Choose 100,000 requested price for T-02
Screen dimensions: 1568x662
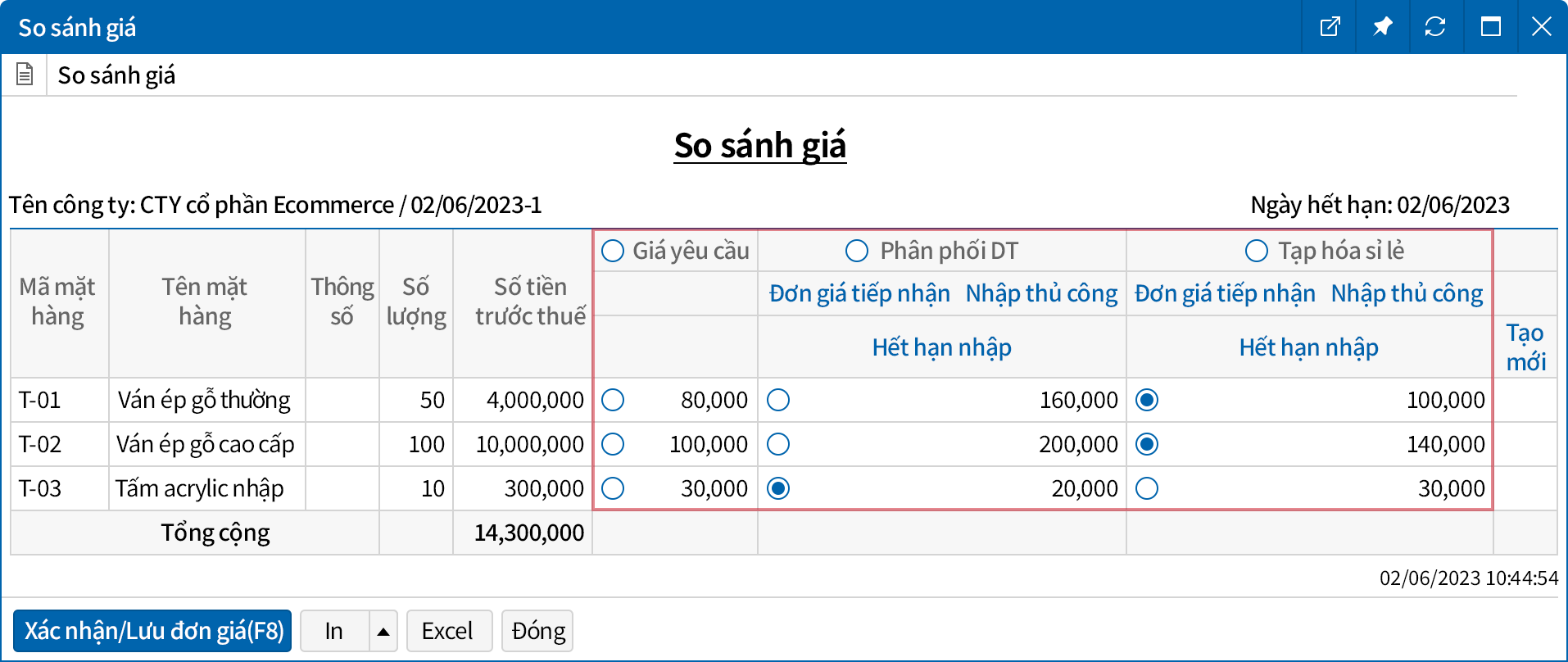613,444
